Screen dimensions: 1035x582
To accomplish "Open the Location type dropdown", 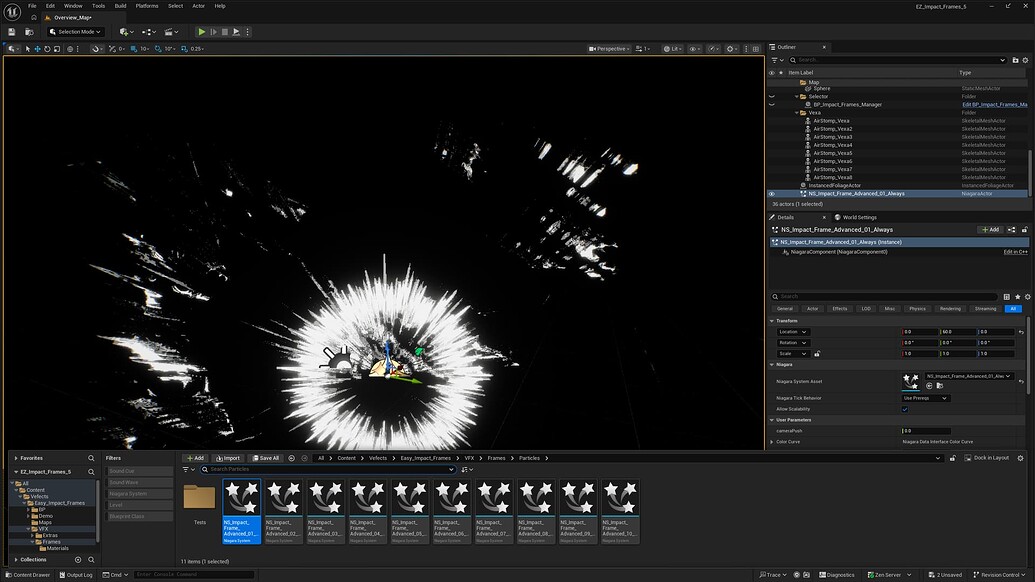I will (793, 332).
